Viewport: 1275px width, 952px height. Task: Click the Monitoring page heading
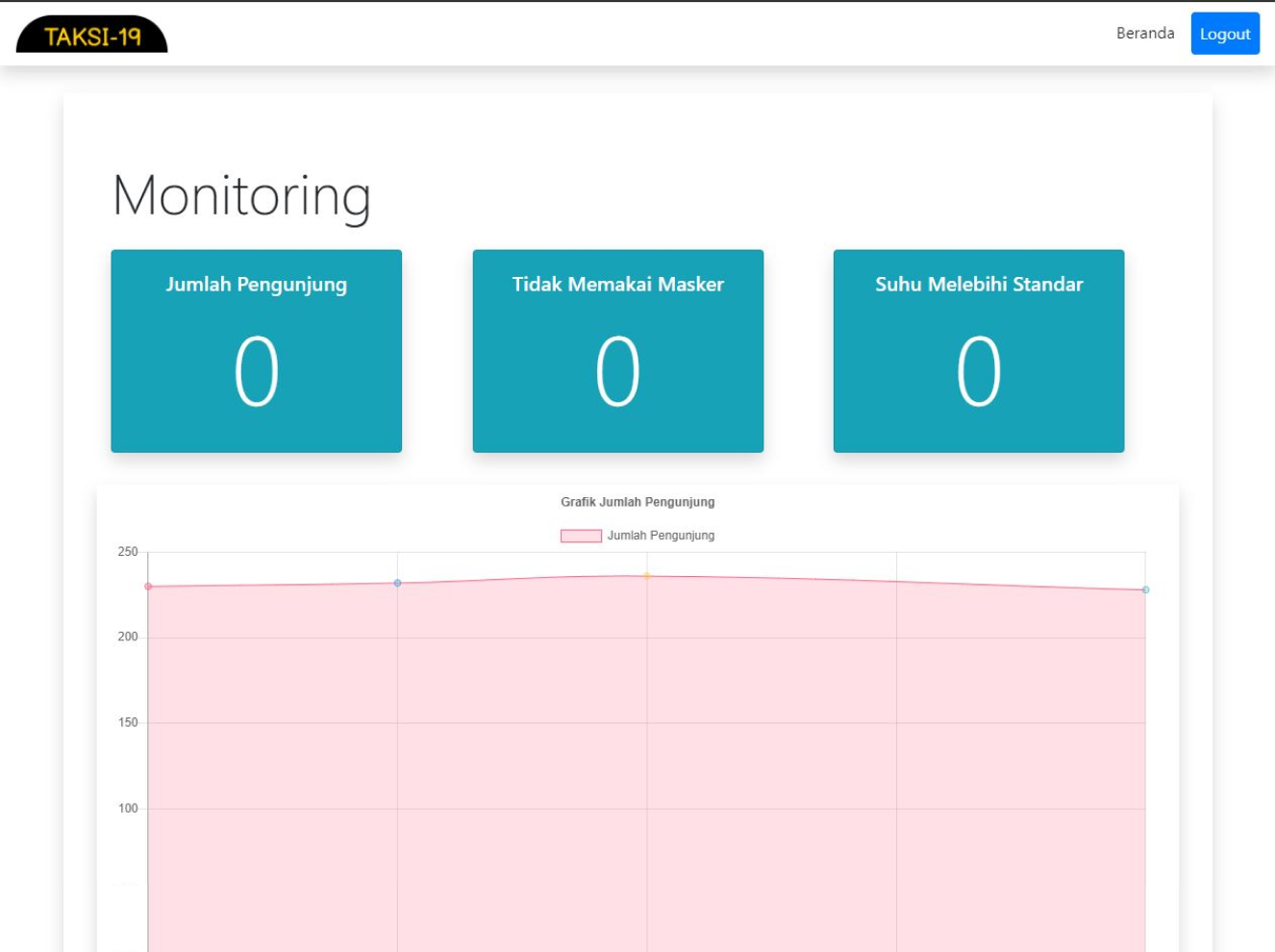pos(241,195)
